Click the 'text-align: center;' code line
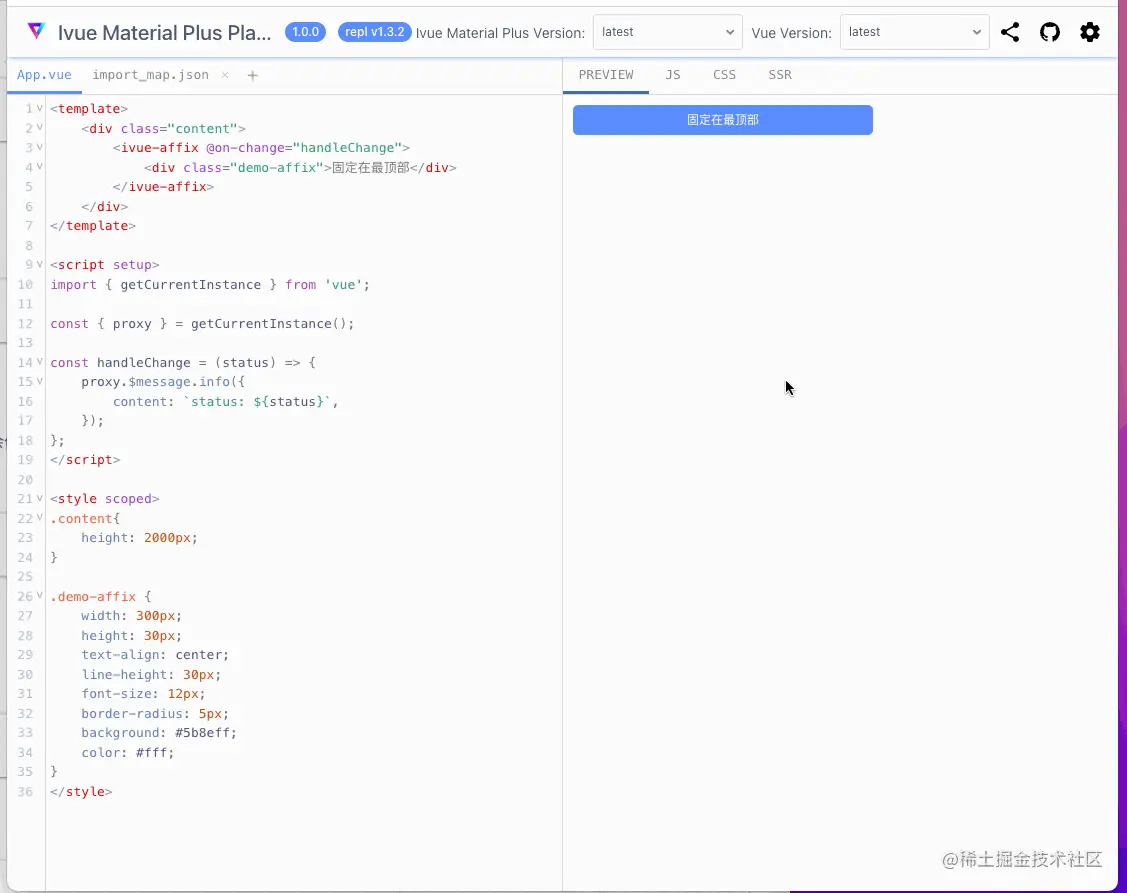This screenshot has height=893, width=1127. coord(155,655)
